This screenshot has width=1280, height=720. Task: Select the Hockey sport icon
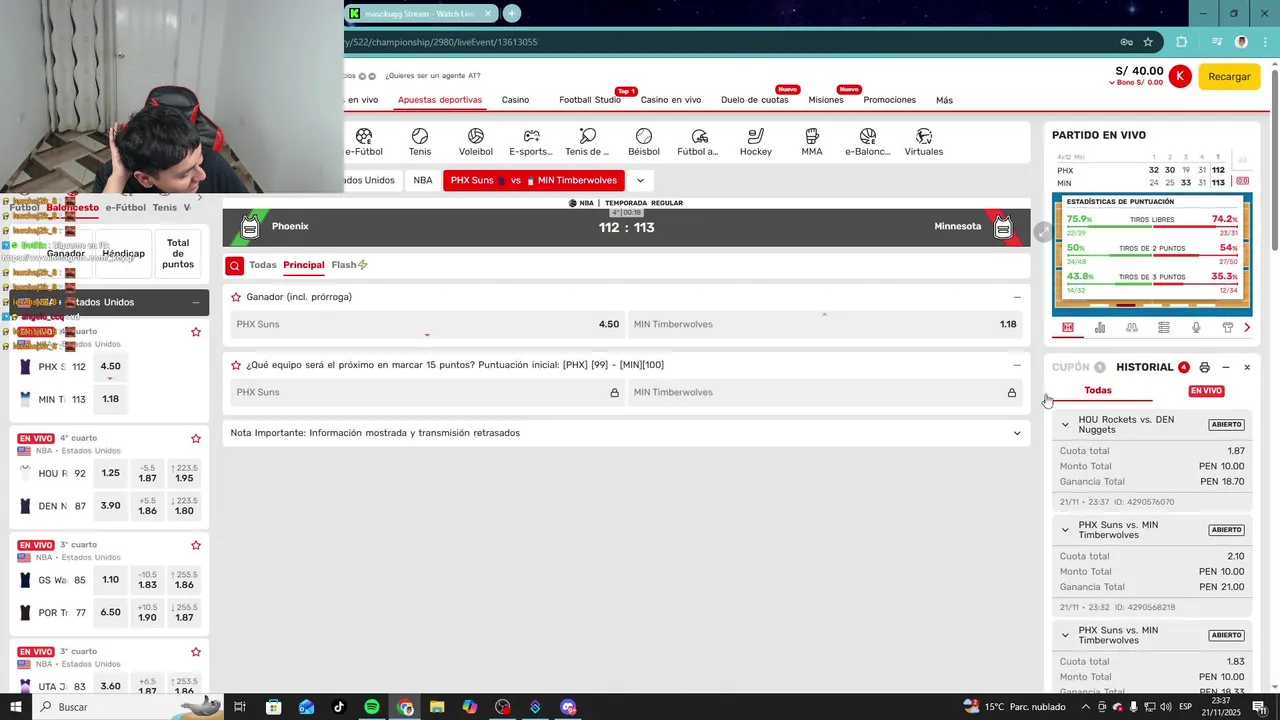tap(756, 142)
